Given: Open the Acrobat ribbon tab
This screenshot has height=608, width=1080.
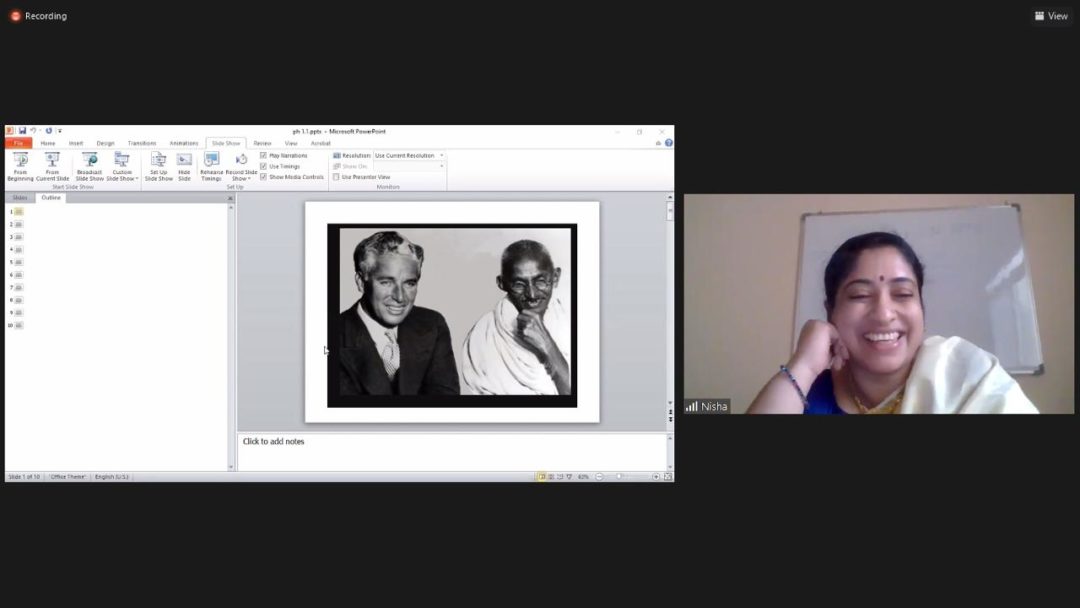Looking at the screenshot, I should point(320,143).
